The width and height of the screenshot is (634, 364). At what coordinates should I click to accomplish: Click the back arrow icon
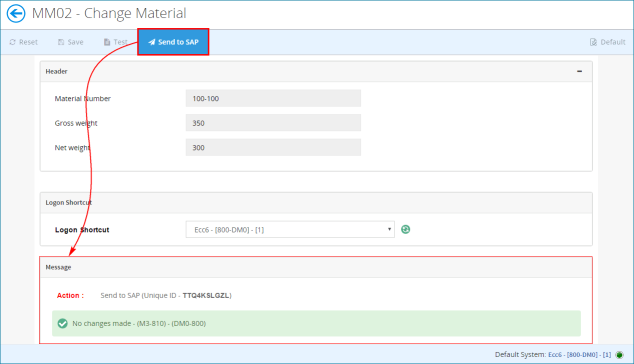[x=16, y=13]
